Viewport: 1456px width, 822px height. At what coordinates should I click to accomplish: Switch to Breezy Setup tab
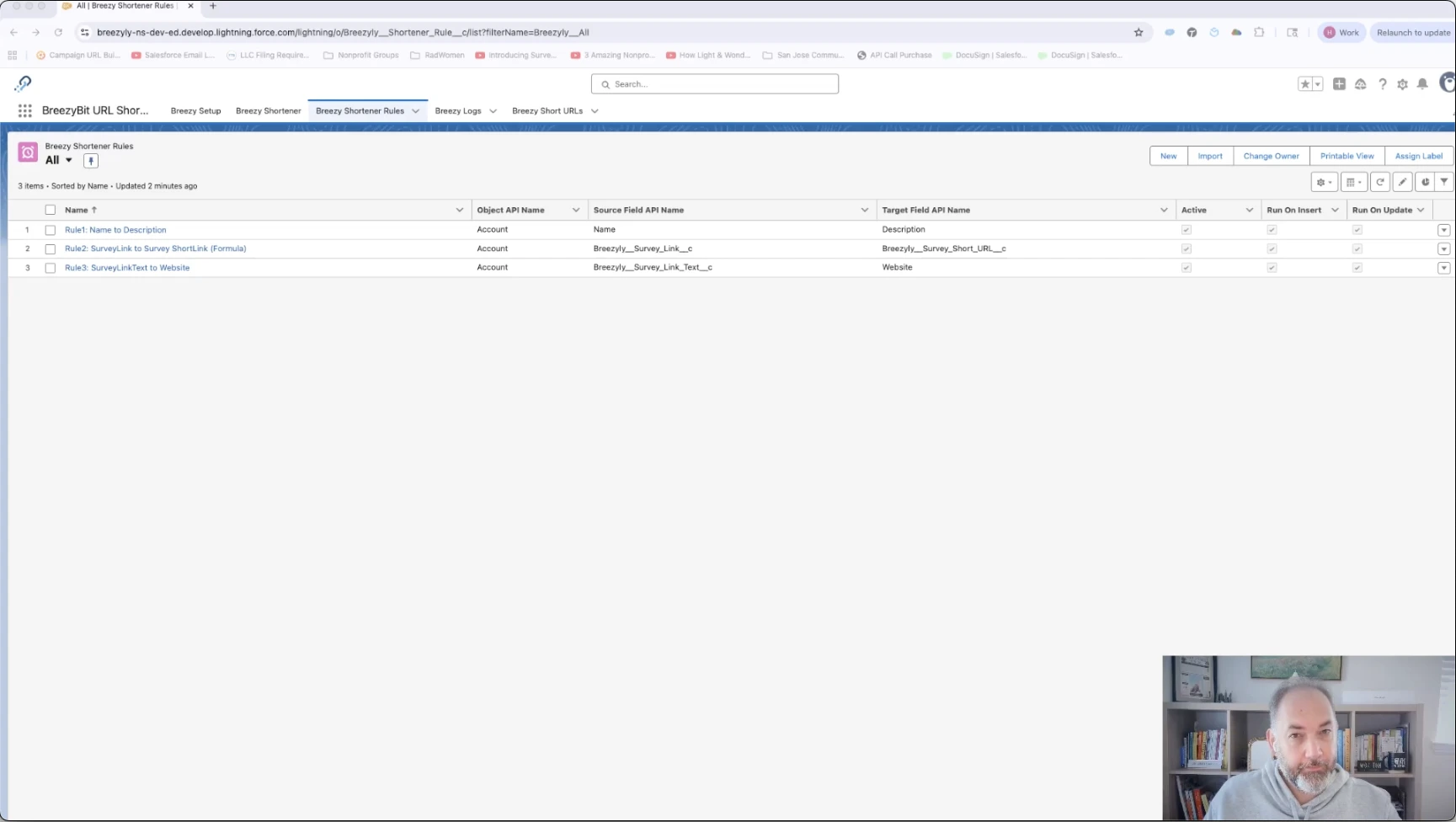tap(195, 111)
